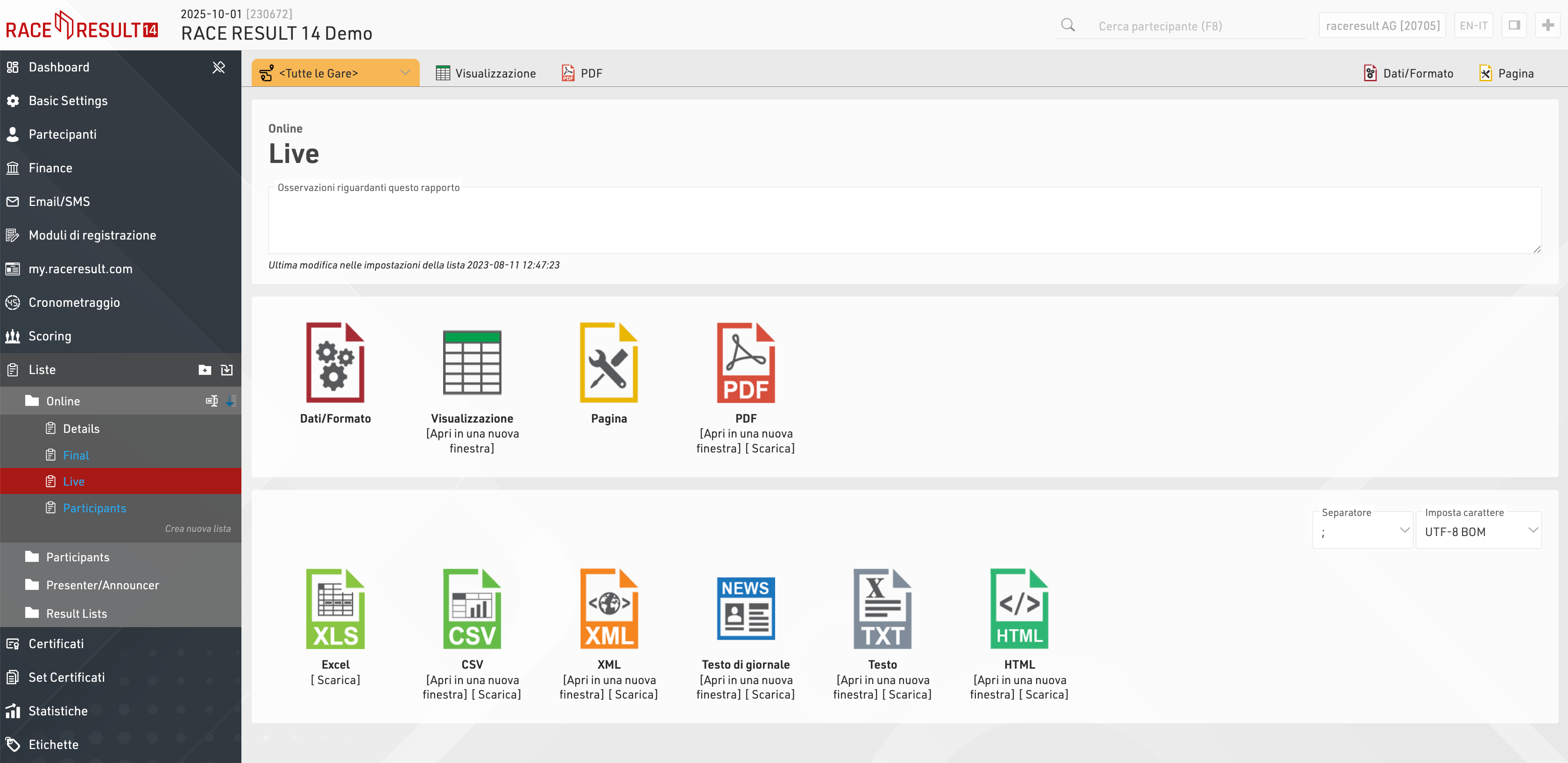Click the Testo di giornale news icon
Image resolution: width=1568 pixels, height=763 pixels.
coord(745,608)
